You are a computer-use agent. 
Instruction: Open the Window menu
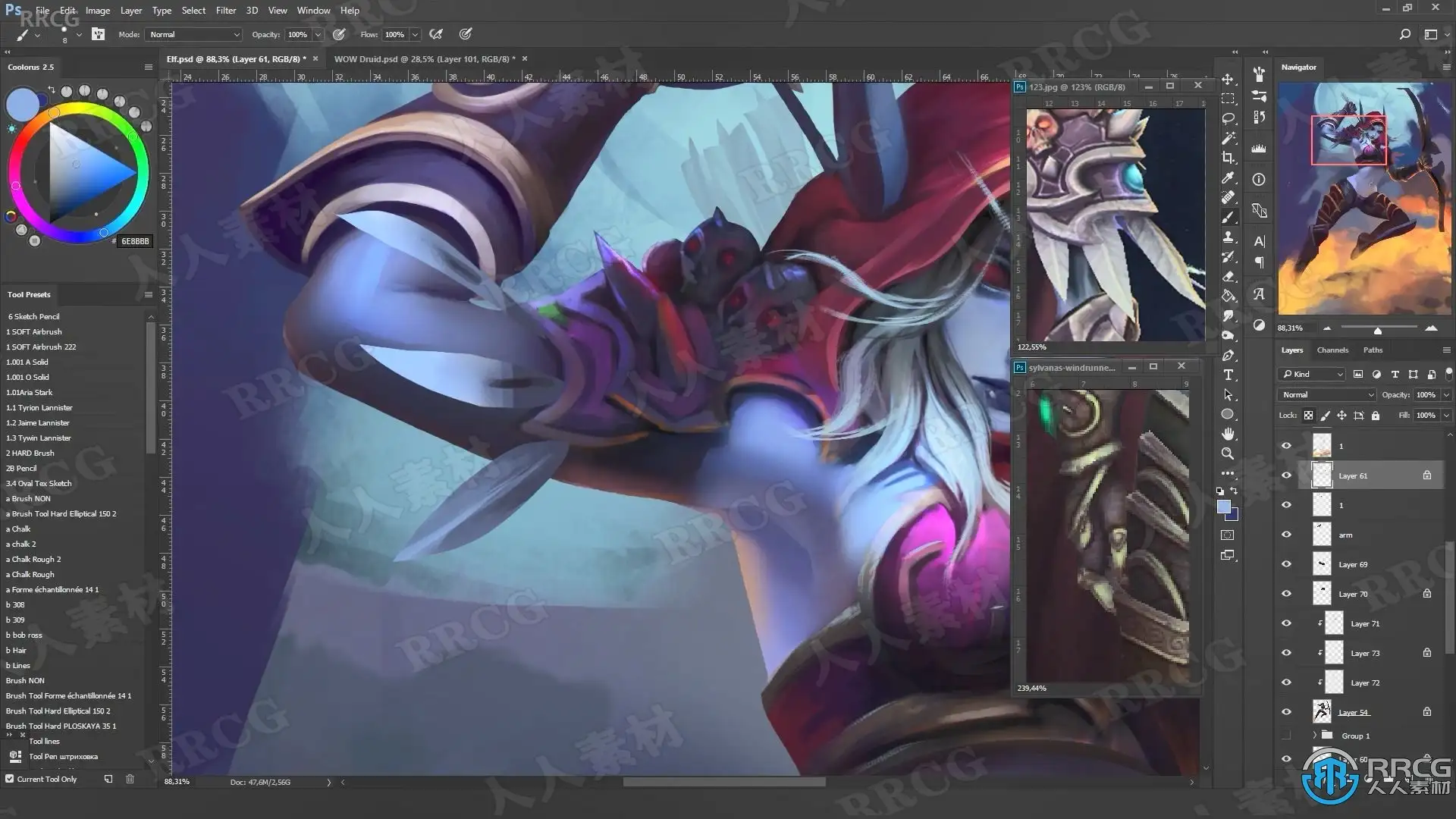coord(313,11)
